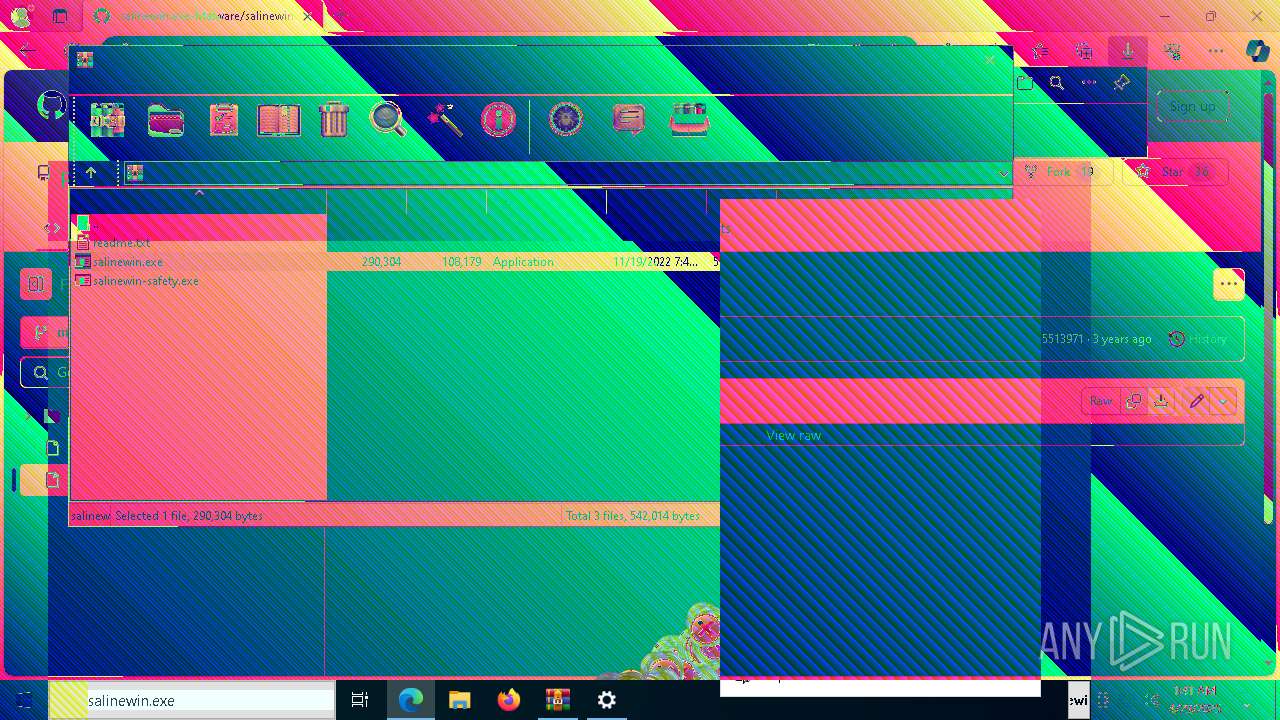Image resolution: width=1280 pixels, height=720 pixels.
Task: Click the pin icon in downloads flyout
Action: click(x=1121, y=83)
